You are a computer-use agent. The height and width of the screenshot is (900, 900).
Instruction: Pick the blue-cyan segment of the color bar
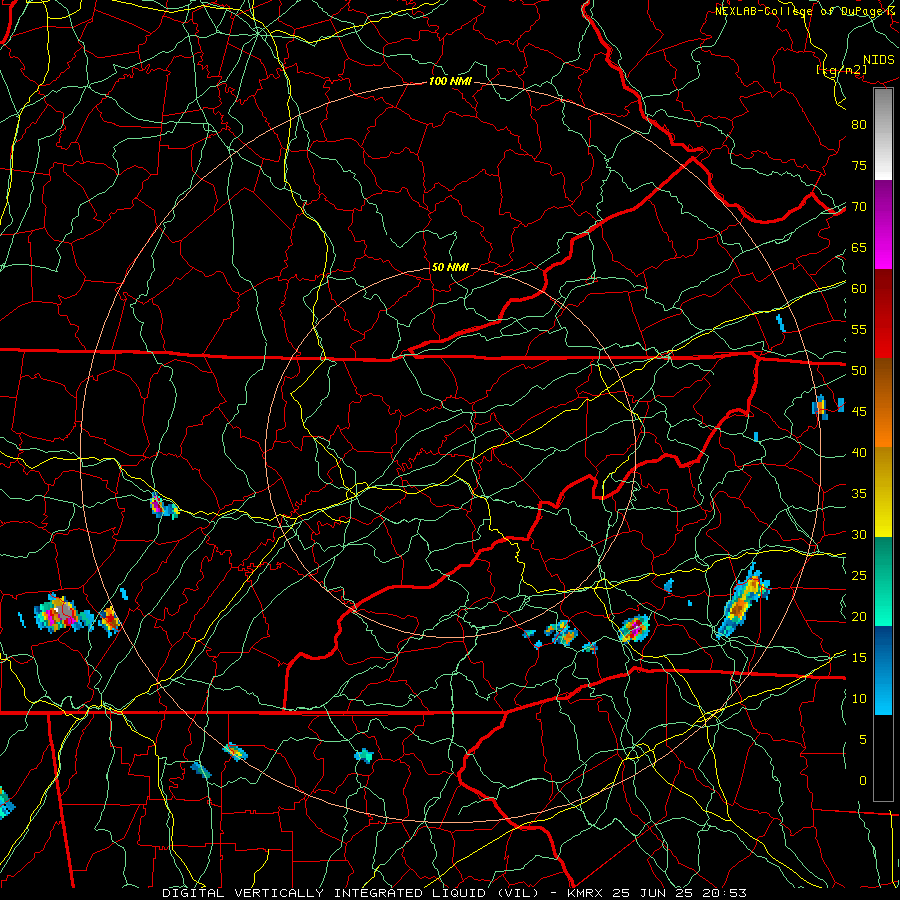[883, 670]
